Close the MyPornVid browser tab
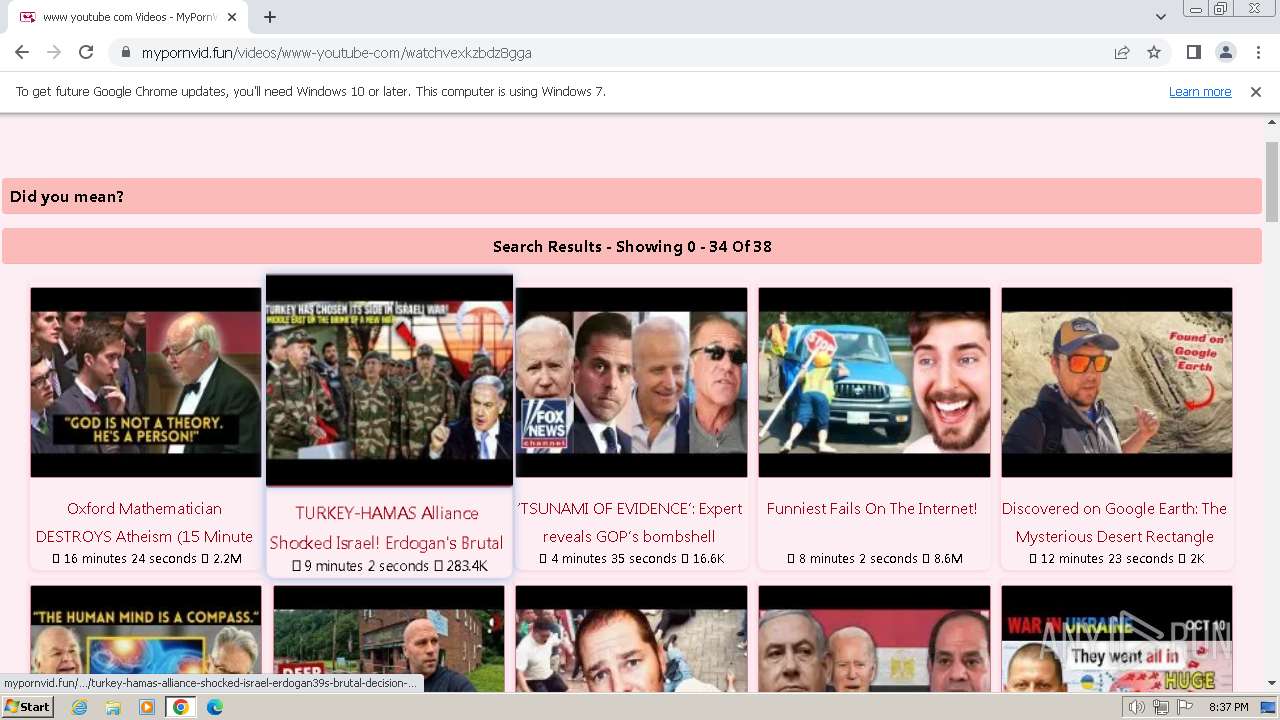The width and height of the screenshot is (1280, 720). (233, 17)
